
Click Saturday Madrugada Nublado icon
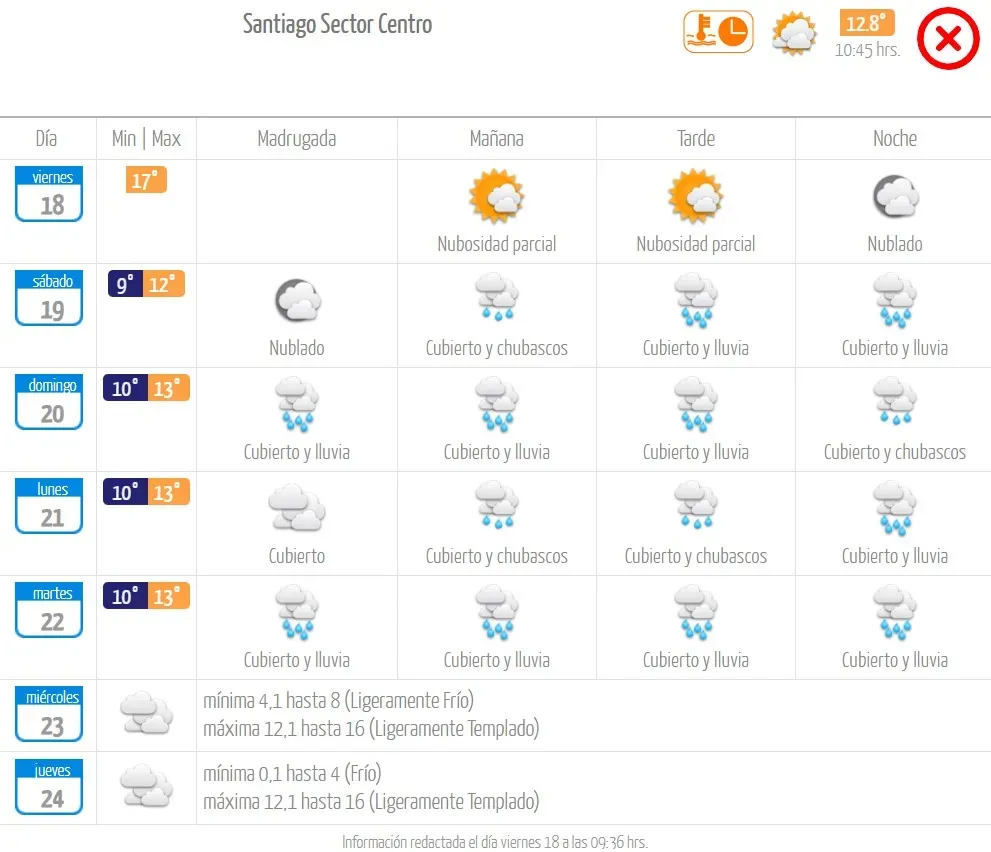click(x=297, y=300)
